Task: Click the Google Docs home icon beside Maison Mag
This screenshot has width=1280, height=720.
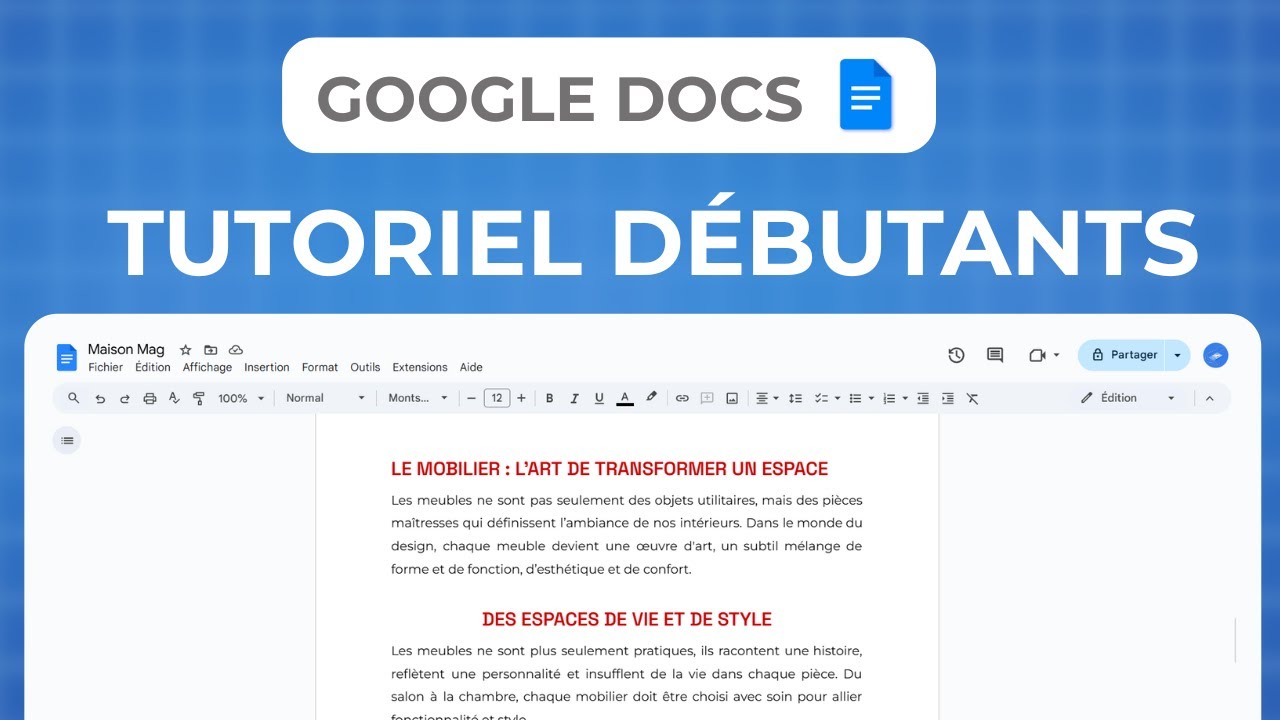Action: click(x=67, y=357)
